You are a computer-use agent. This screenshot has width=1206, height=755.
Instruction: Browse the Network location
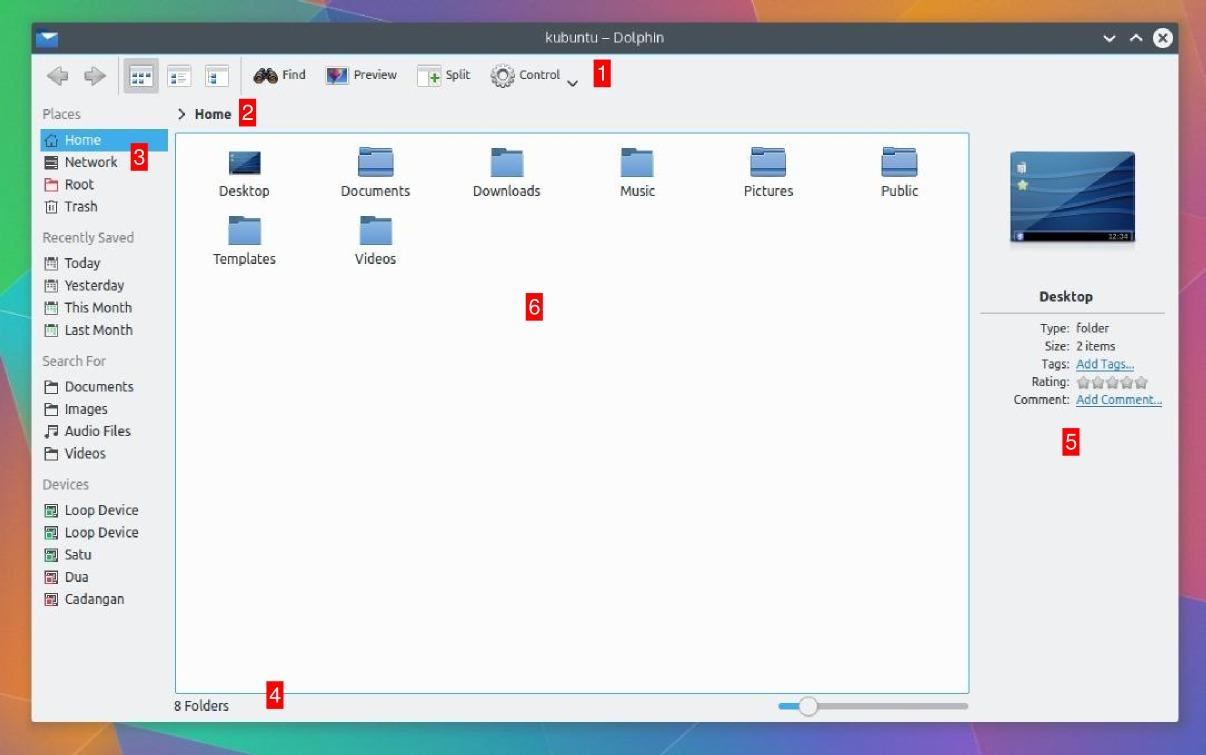click(x=90, y=161)
